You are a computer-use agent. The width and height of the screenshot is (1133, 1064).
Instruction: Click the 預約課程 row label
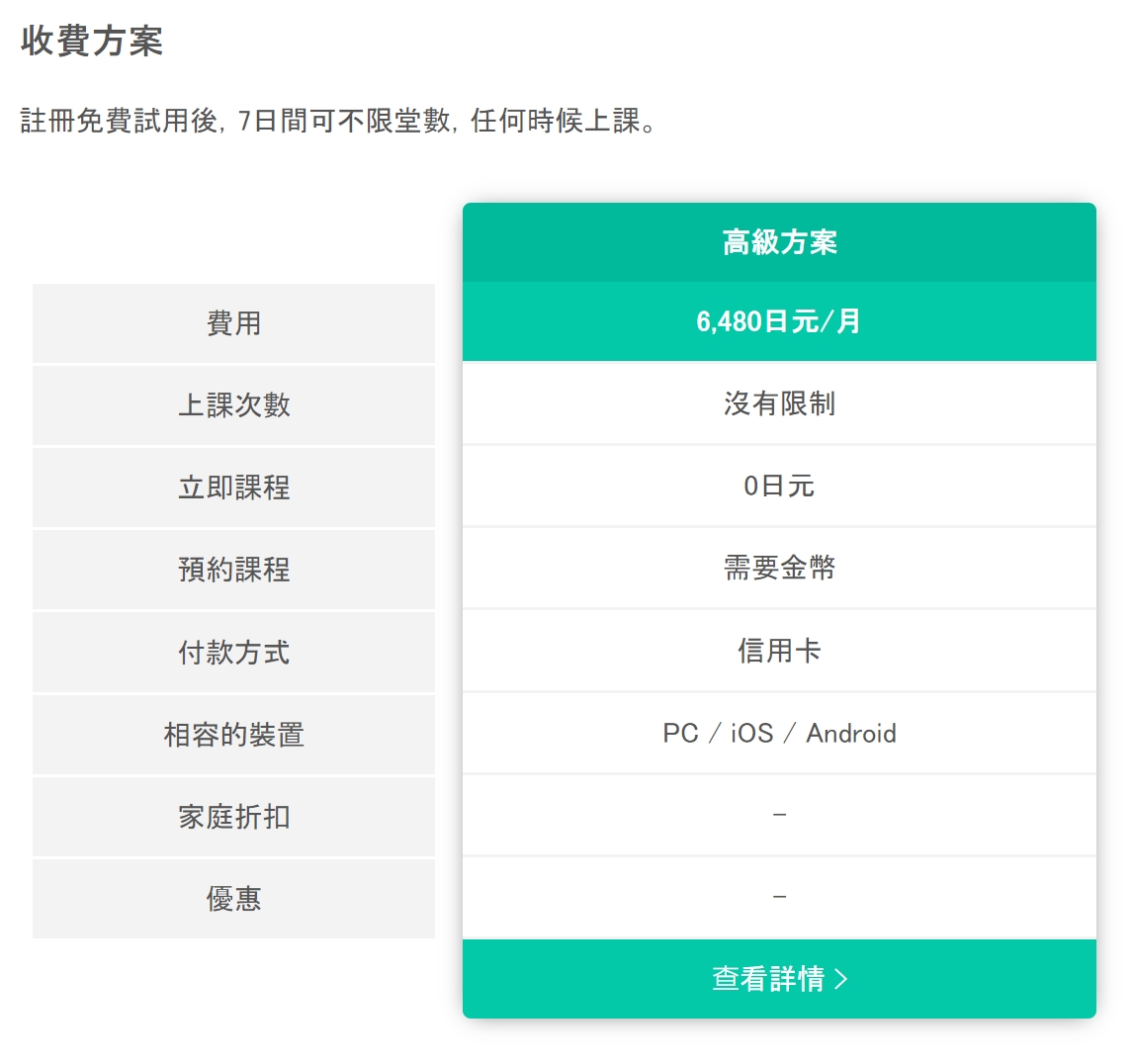tap(233, 570)
